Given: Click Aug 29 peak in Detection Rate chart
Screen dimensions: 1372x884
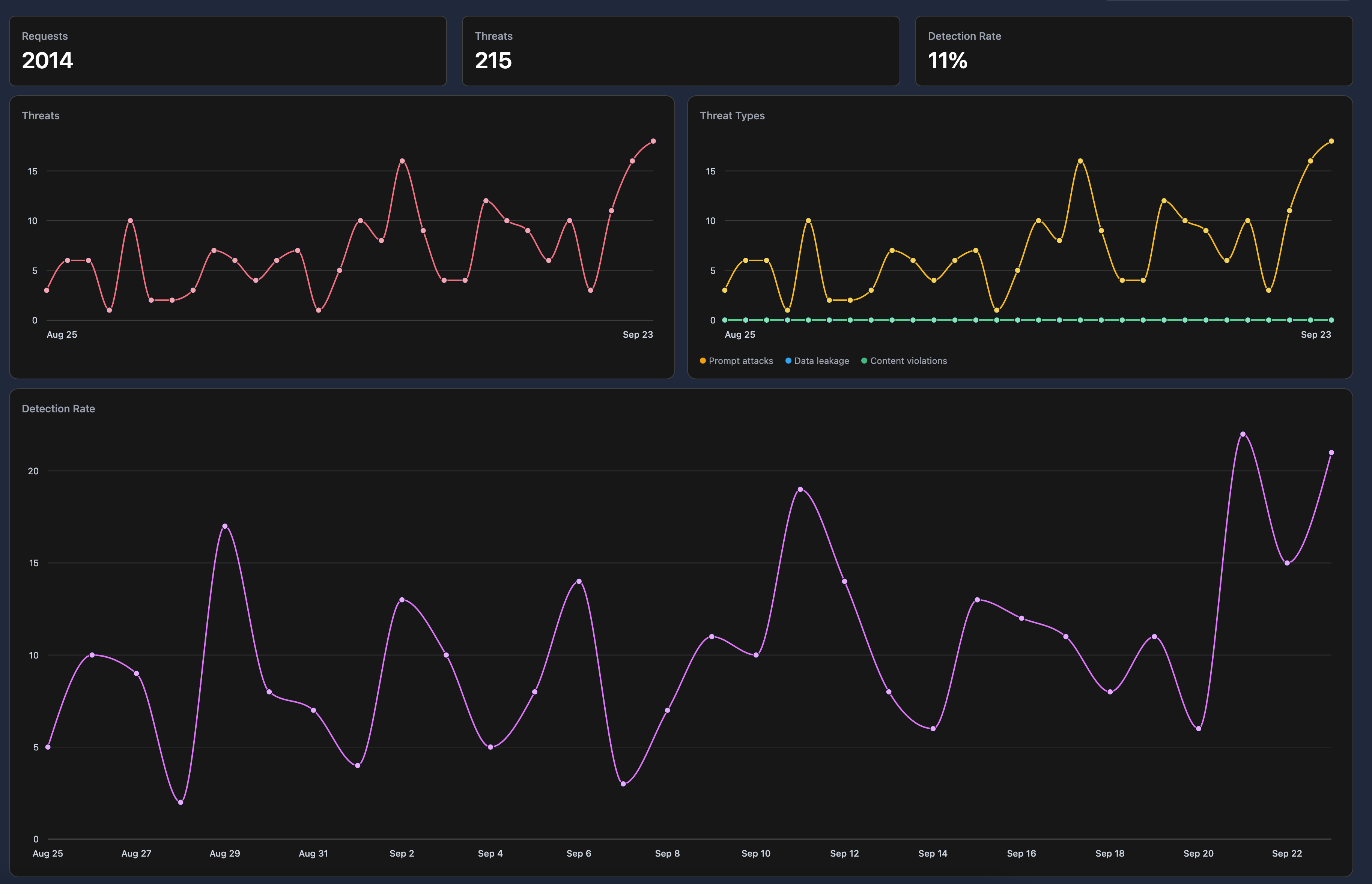Looking at the screenshot, I should (225, 526).
